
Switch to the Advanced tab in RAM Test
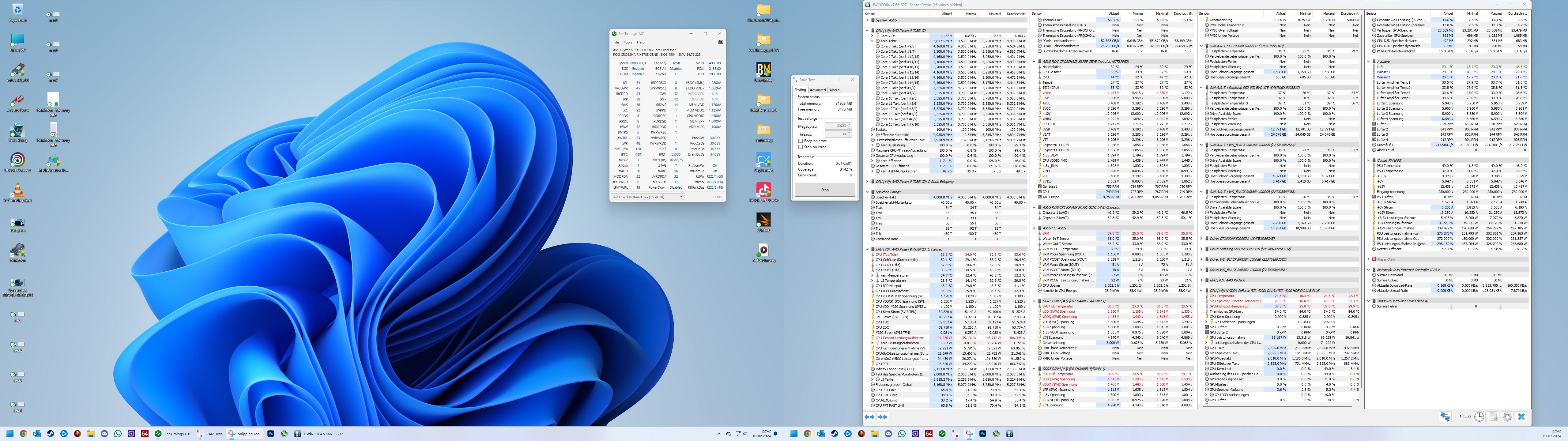click(817, 90)
